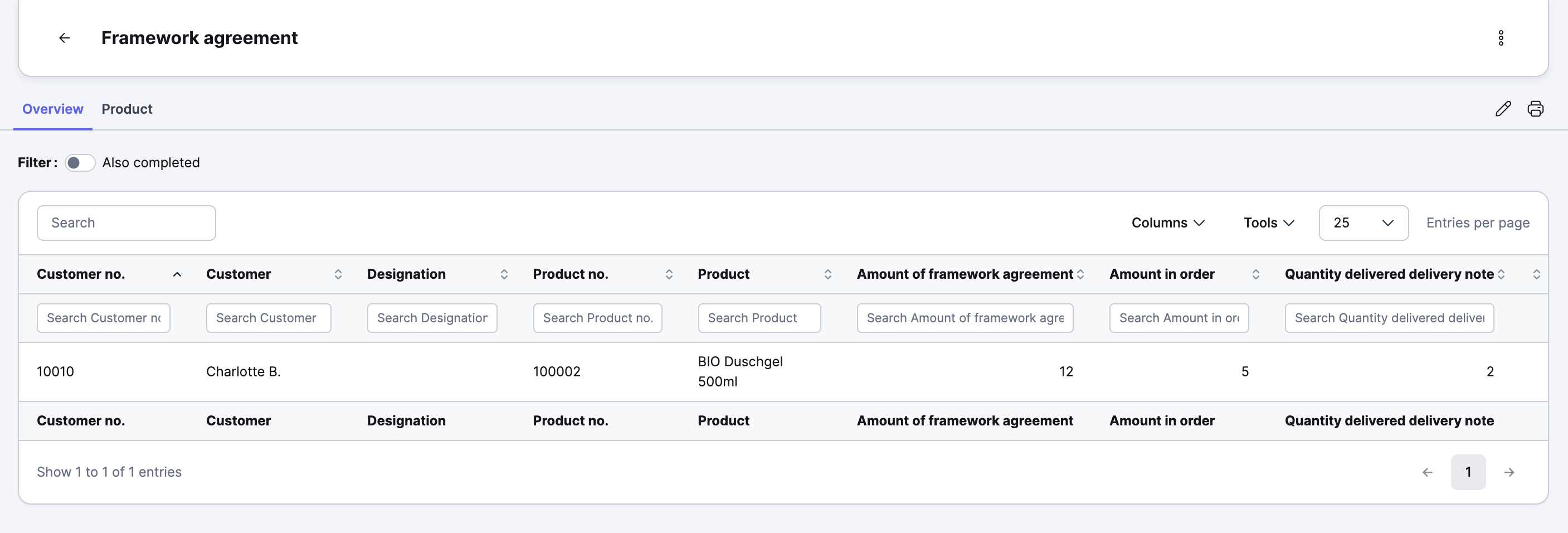Image resolution: width=1568 pixels, height=533 pixels.
Task: Go to previous page arrow
Action: pos(1428,472)
